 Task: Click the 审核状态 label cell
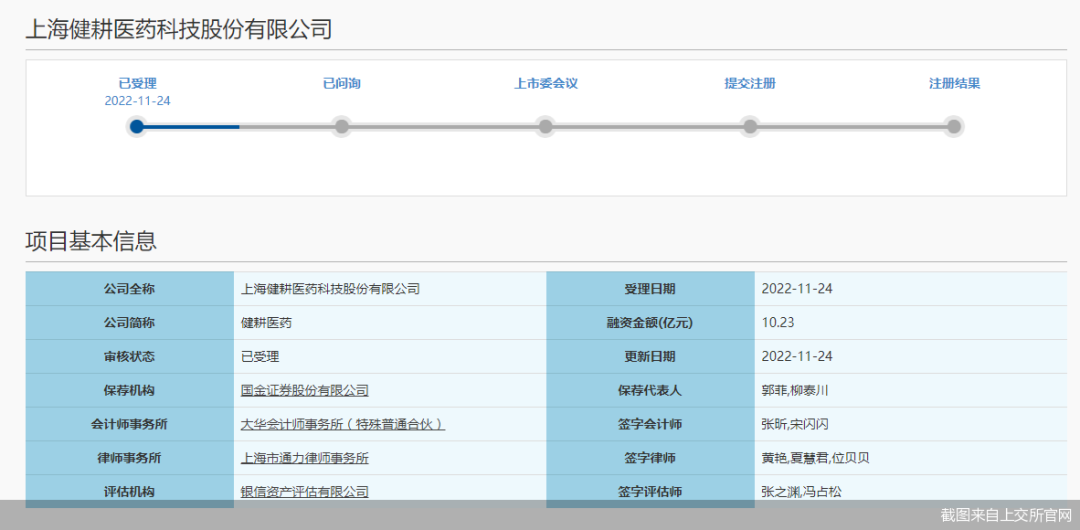point(129,356)
